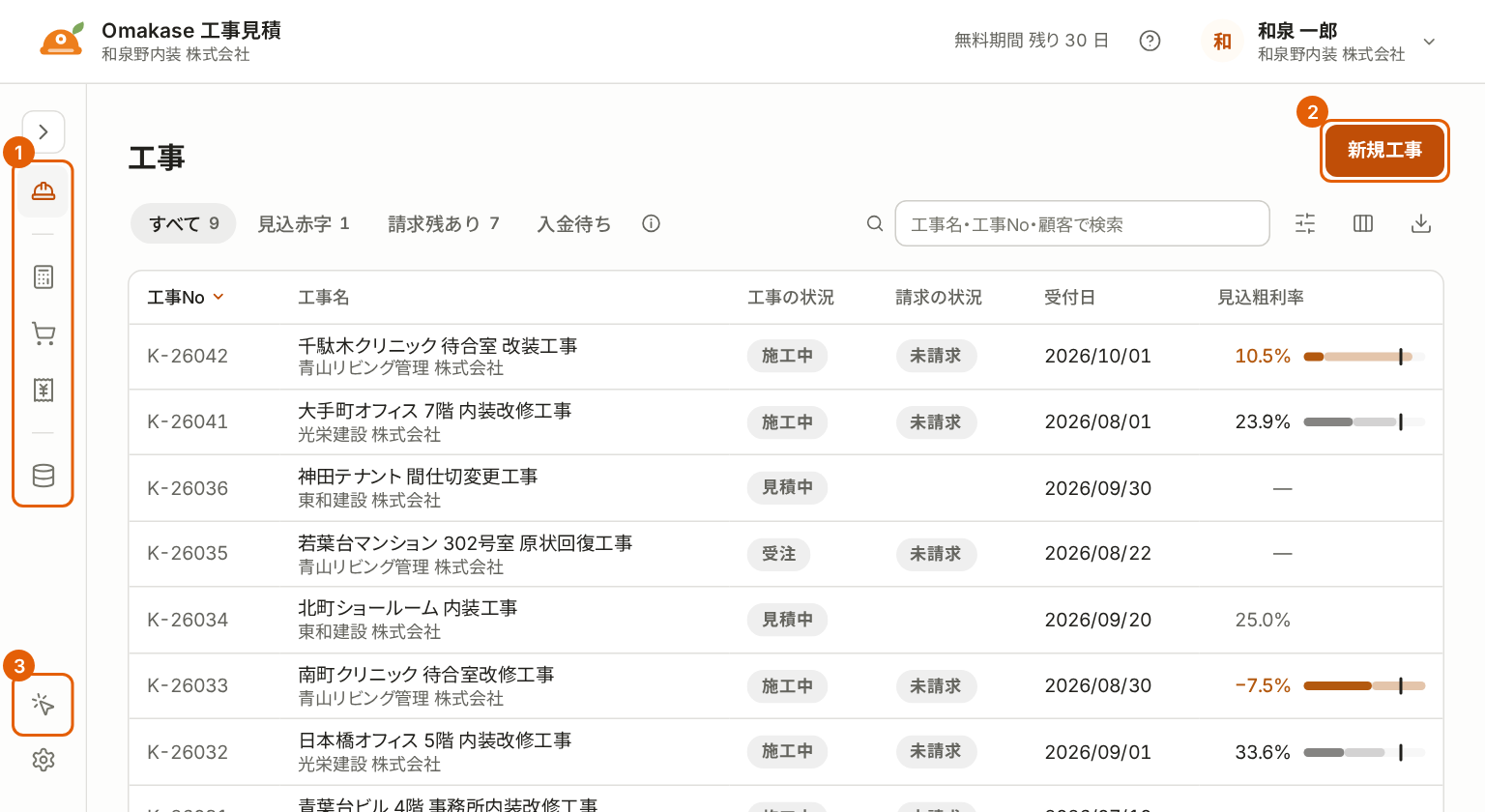Click customer 東和建設 株式会社 in row K-26036
The width and height of the screenshot is (1485, 812).
click(x=369, y=501)
